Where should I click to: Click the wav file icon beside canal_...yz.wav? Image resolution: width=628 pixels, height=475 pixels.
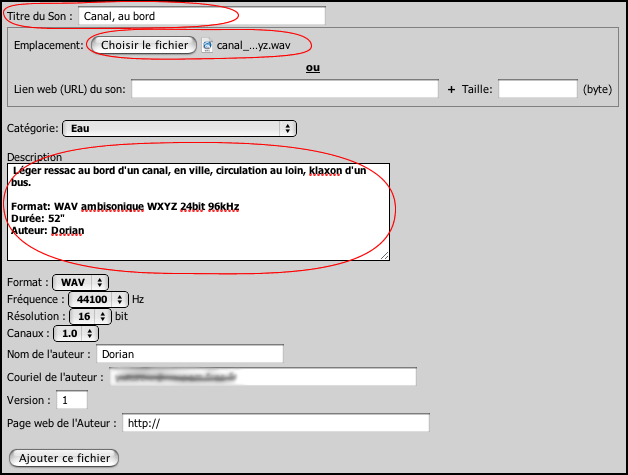(x=208, y=46)
